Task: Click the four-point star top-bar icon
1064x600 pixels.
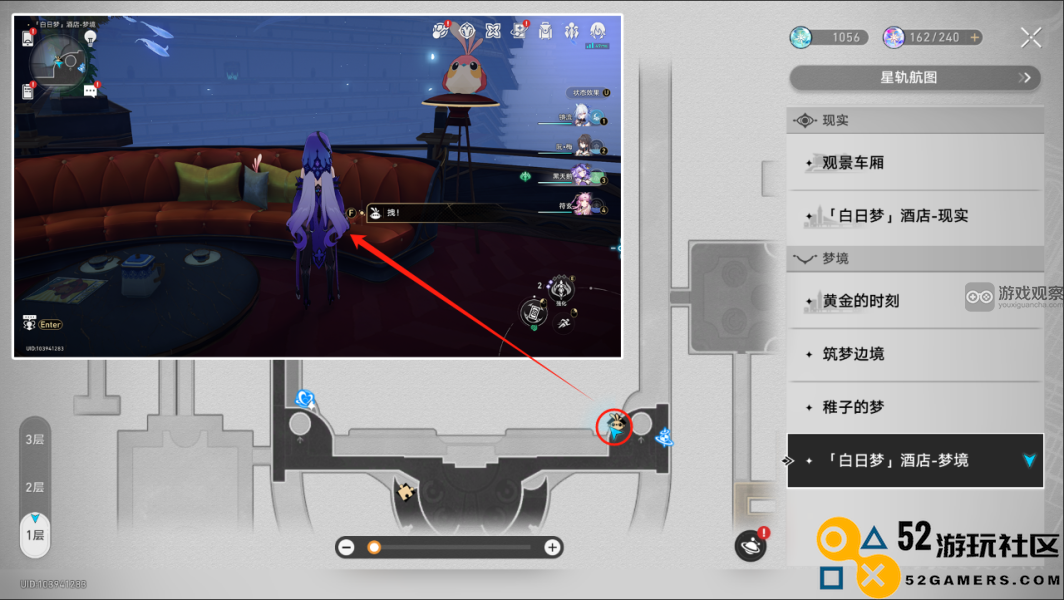Action: [493, 31]
